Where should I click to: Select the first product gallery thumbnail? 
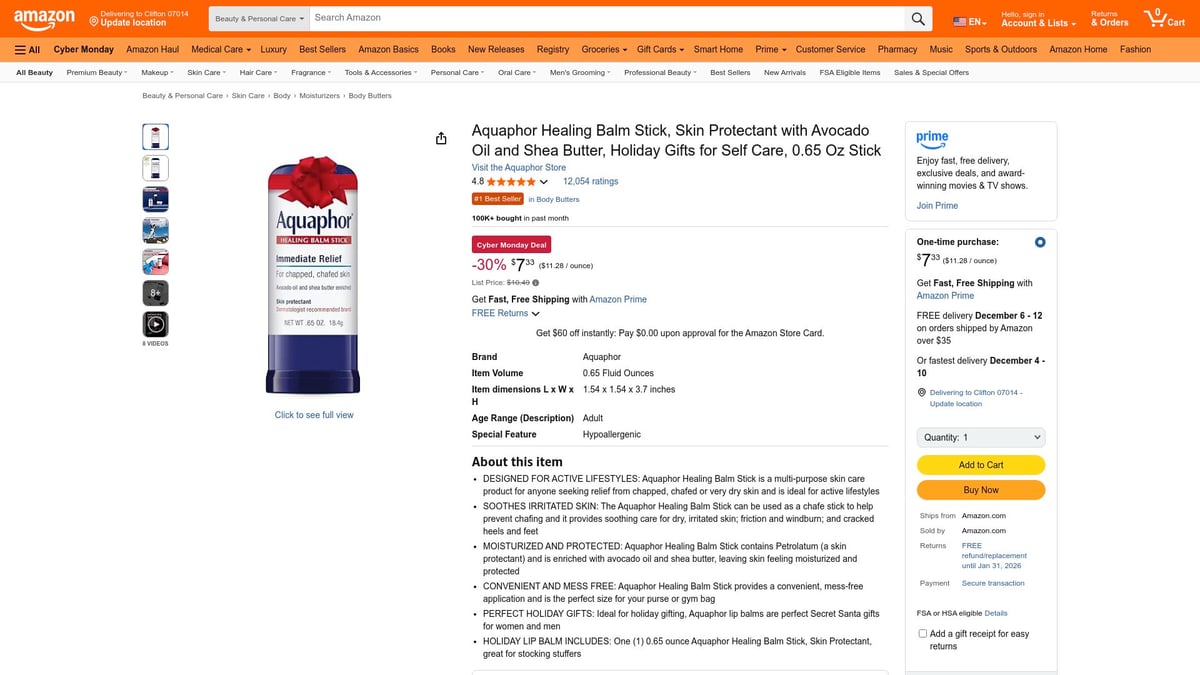click(155, 136)
